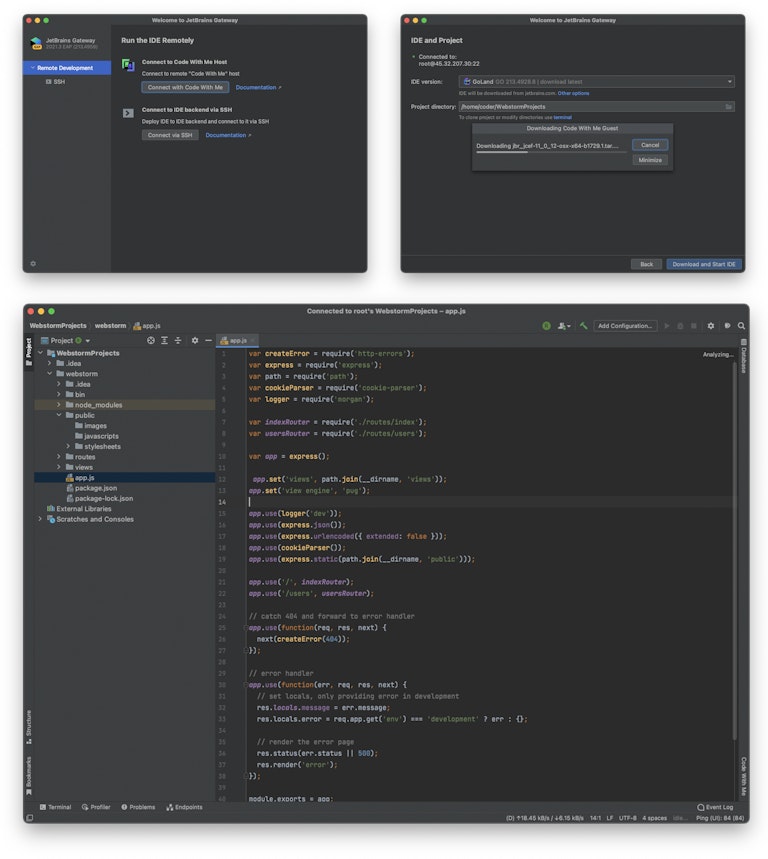Click Expand All icon in Project panel

click(x=164, y=340)
